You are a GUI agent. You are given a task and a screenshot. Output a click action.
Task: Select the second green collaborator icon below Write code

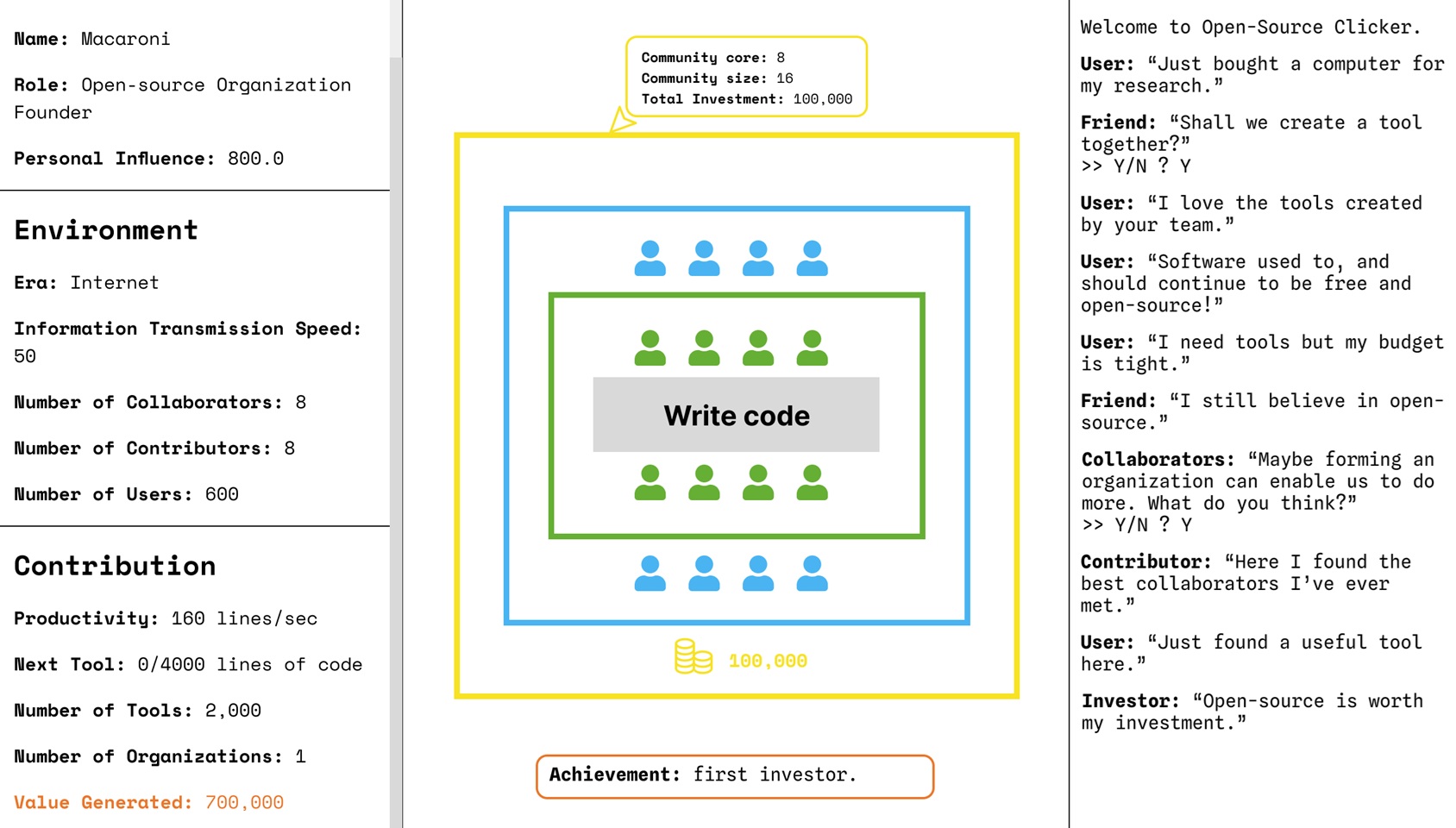pyautogui.click(x=704, y=483)
